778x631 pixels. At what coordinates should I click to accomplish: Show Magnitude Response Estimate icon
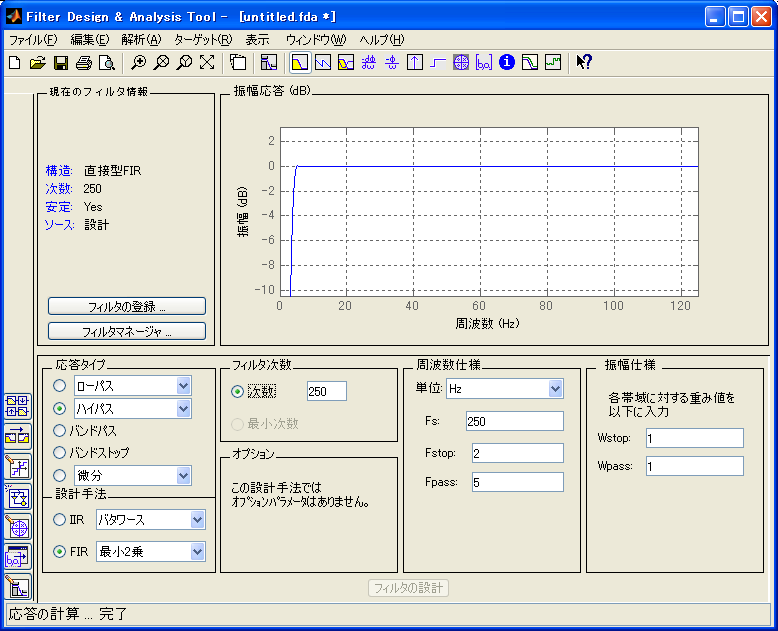[529, 63]
